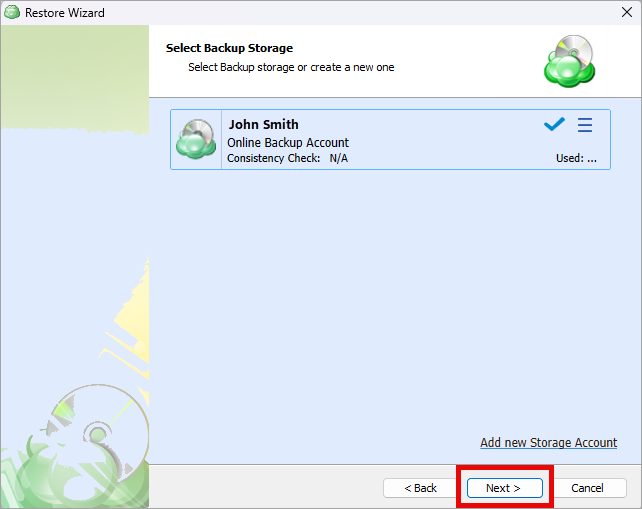Open the Add new Storage Account link
The height and width of the screenshot is (509, 642).
tap(549, 442)
